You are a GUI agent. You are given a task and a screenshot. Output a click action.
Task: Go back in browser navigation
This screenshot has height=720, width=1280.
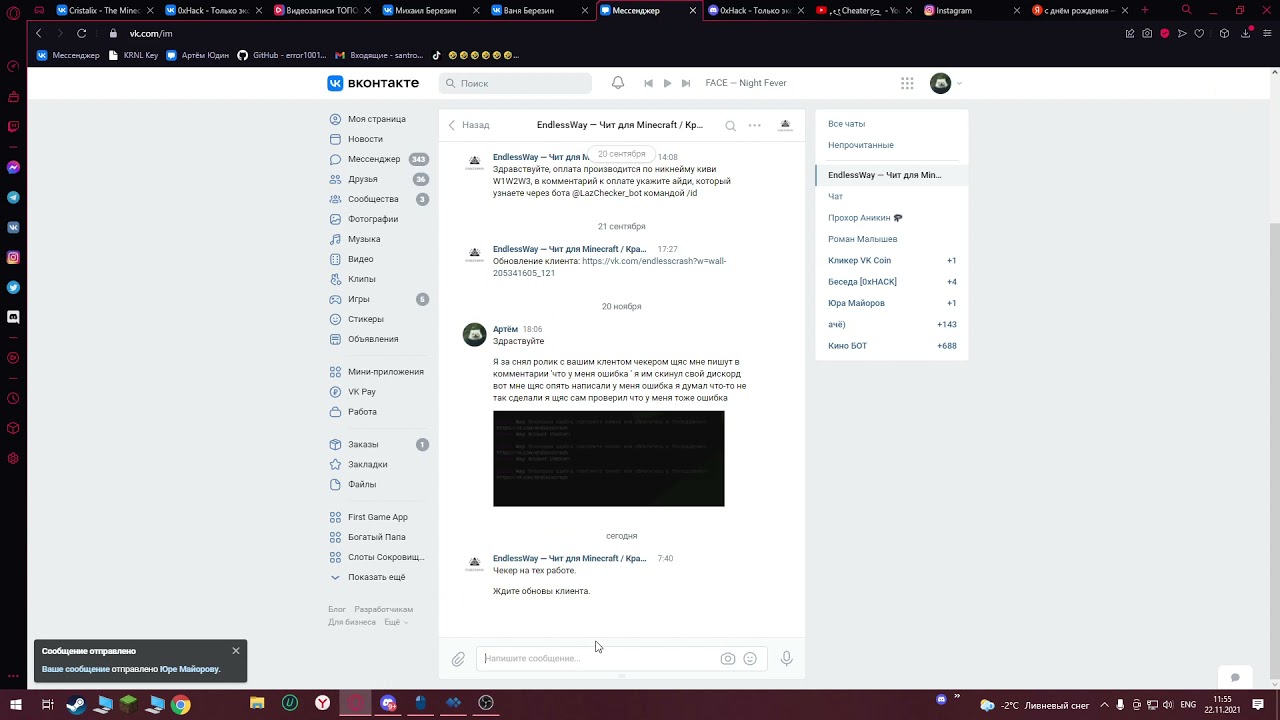39,33
